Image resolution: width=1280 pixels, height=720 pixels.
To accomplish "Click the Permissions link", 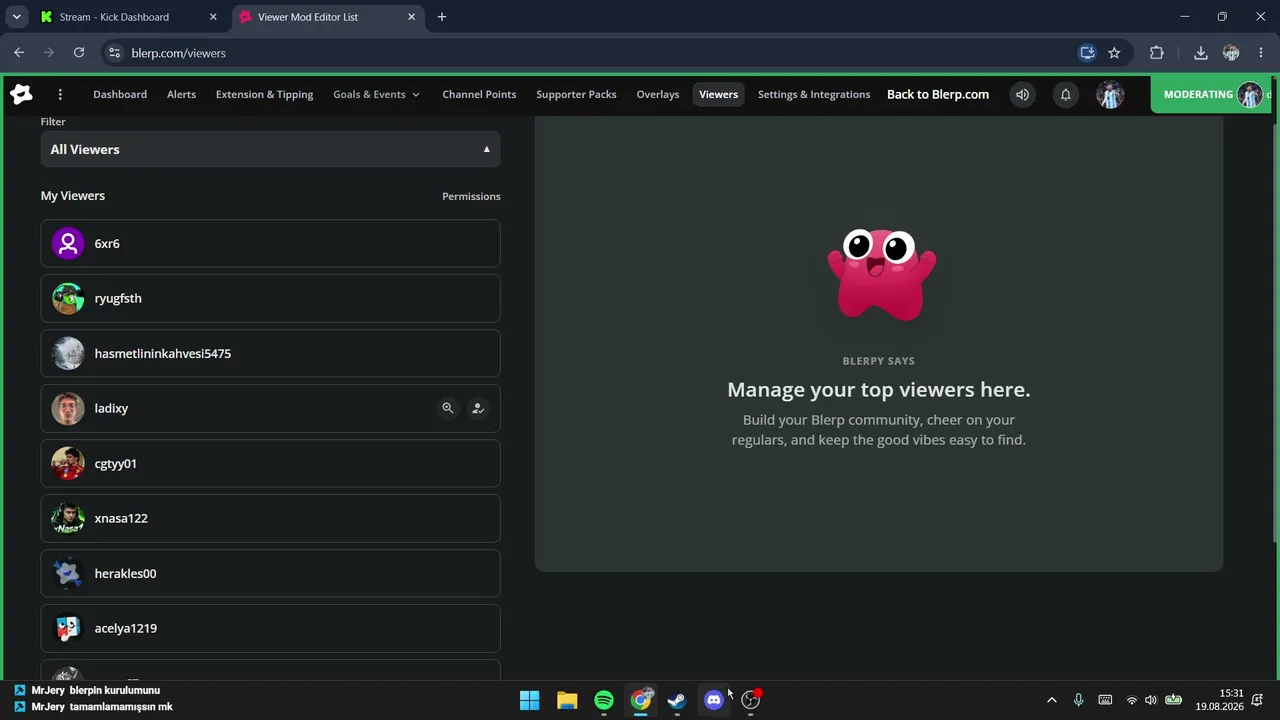I will point(471,196).
